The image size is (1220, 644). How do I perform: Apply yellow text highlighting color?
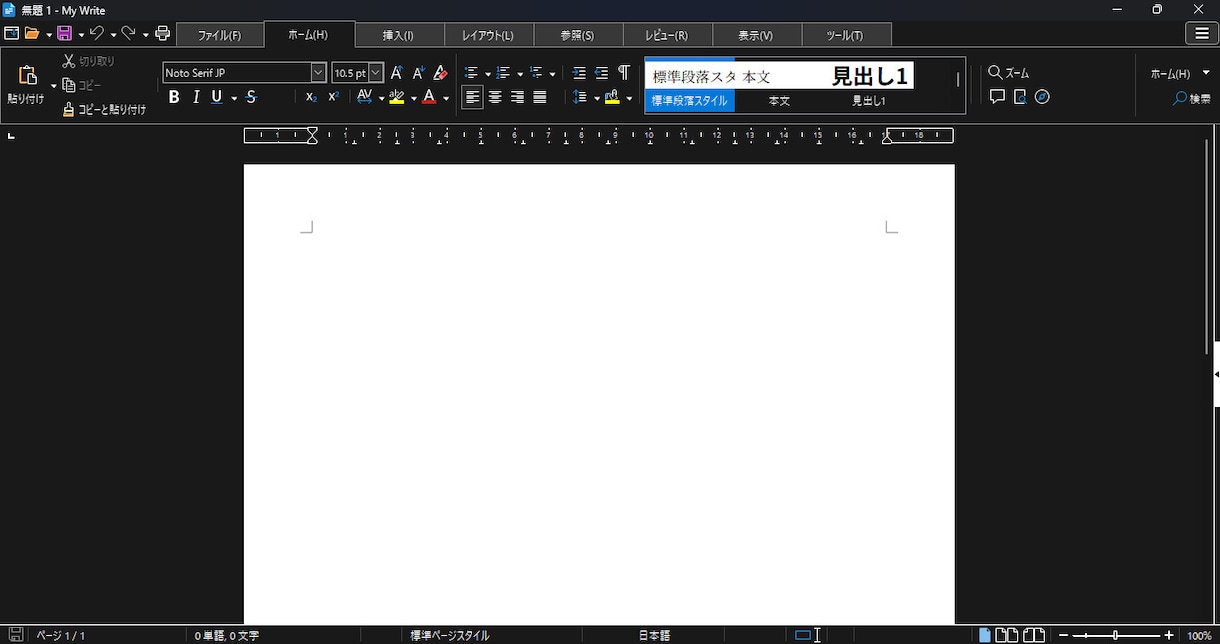(x=397, y=97)
